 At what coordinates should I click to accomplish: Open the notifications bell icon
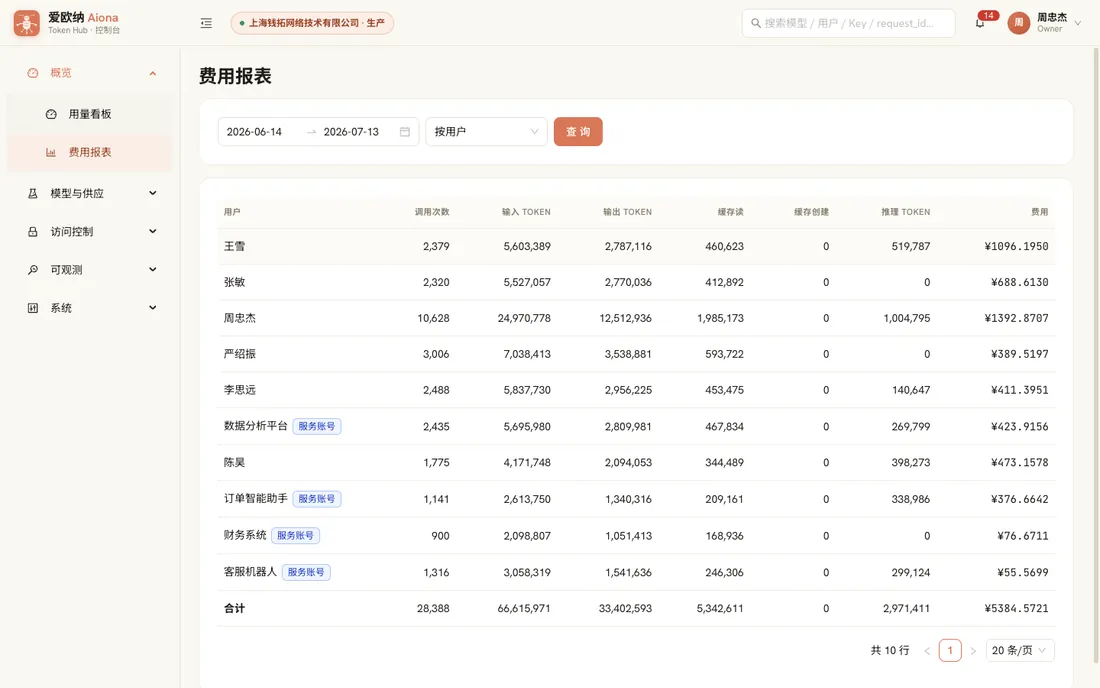(x=980, y=23)
